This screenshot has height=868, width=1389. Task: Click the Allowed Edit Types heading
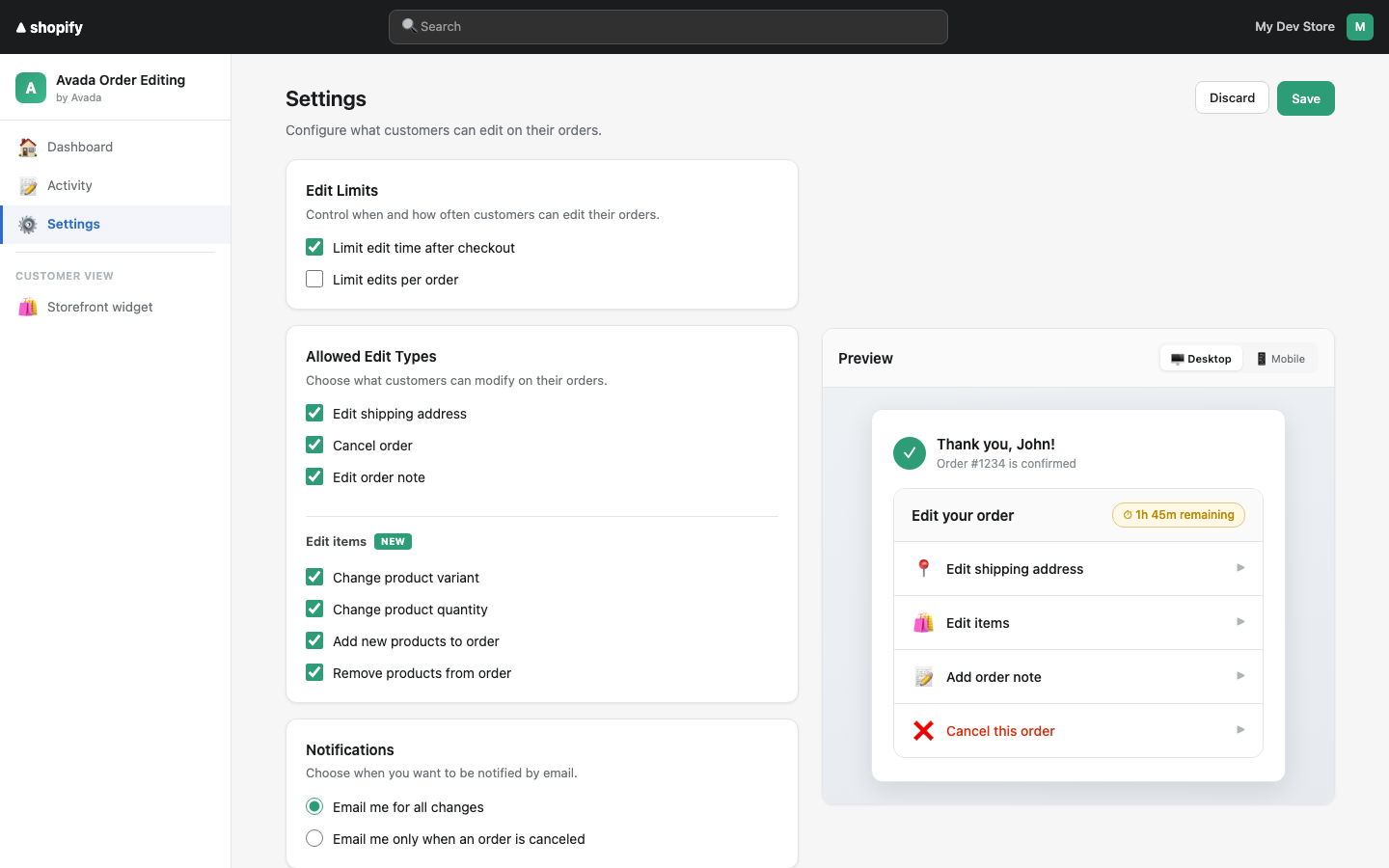pos(371,357)
